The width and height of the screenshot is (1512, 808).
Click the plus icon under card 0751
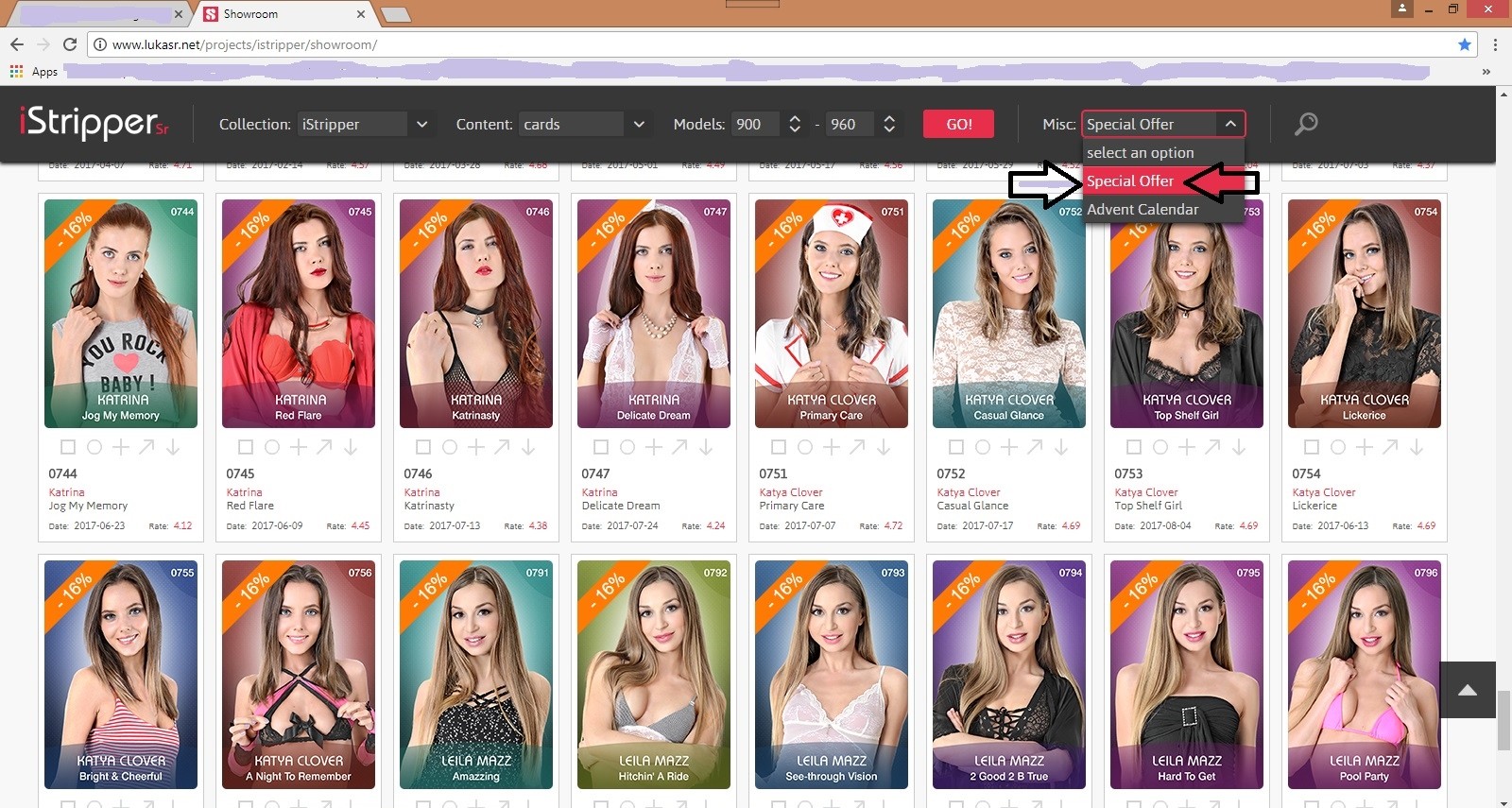pos(831,447)
